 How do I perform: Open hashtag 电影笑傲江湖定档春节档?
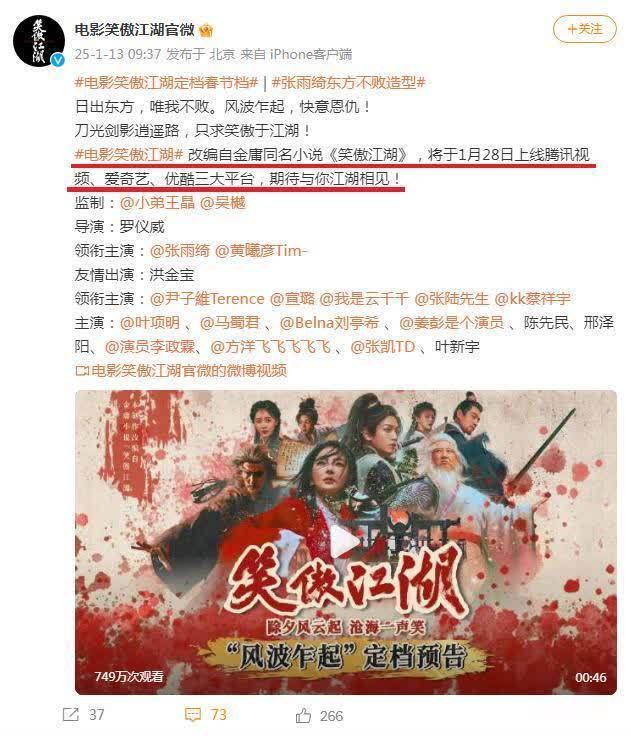click(166, 83)
